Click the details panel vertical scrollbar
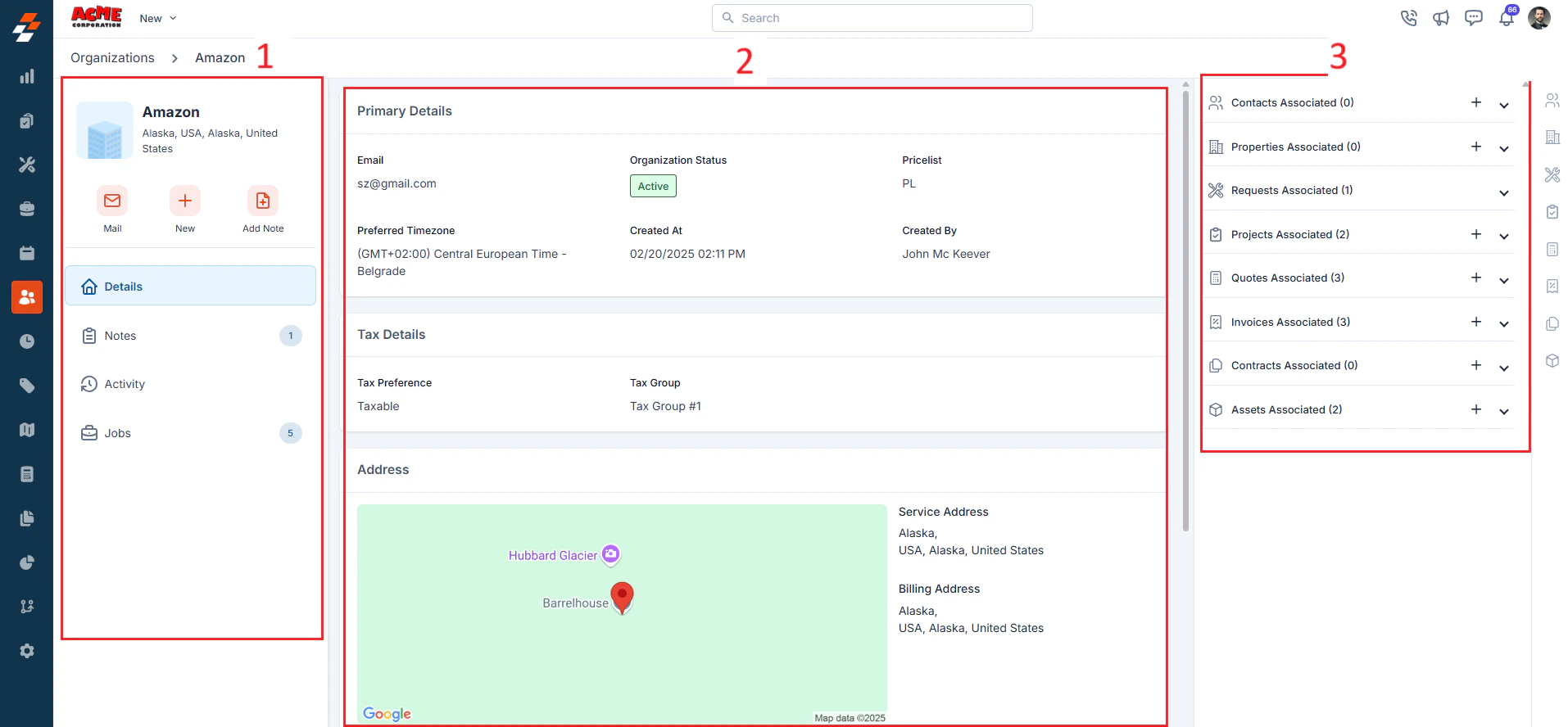The height and width of the screenshot is (727, 1568). tap(1185, 311)
